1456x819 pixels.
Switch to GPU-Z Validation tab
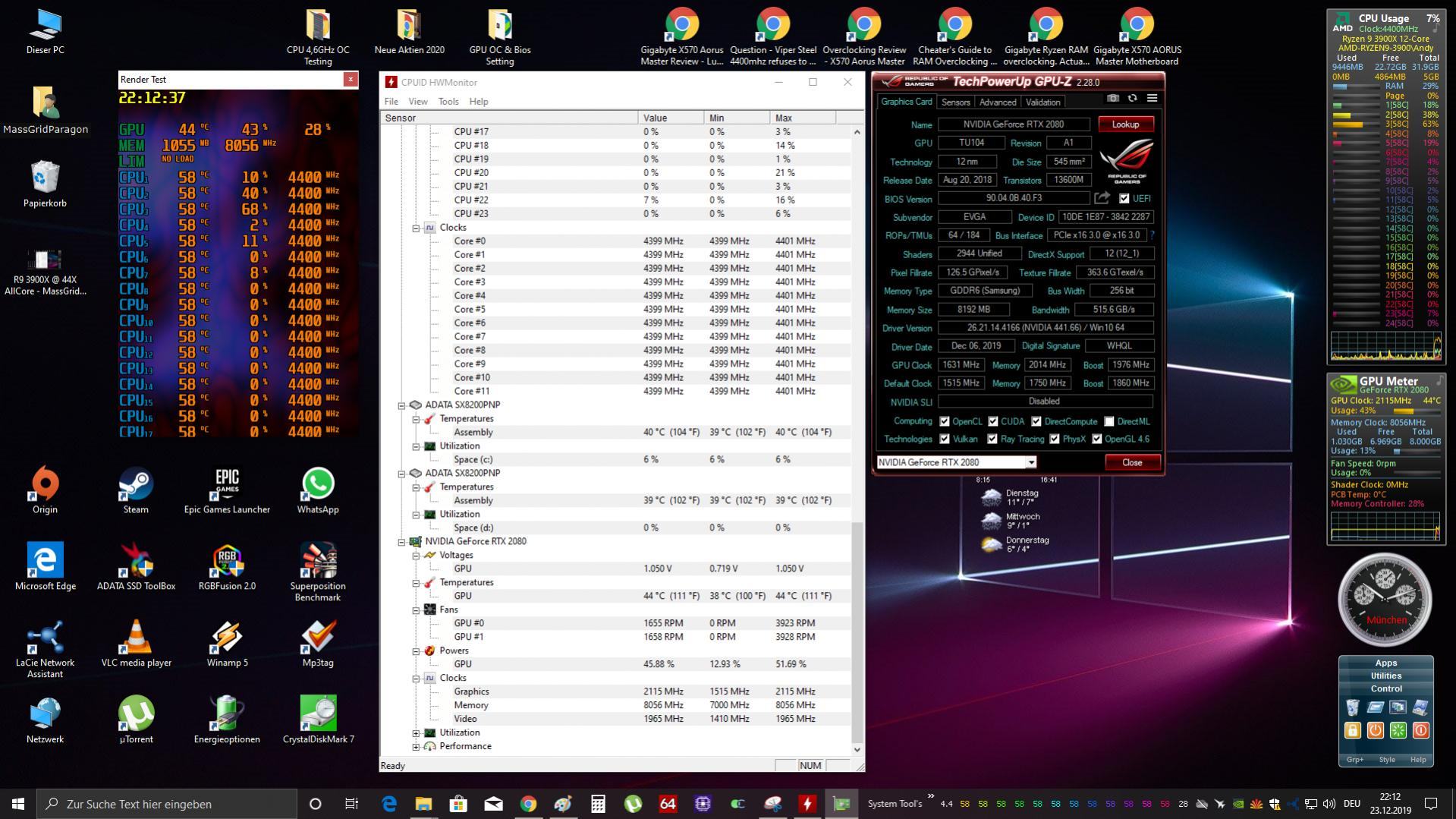click(x=1042, y=102)
